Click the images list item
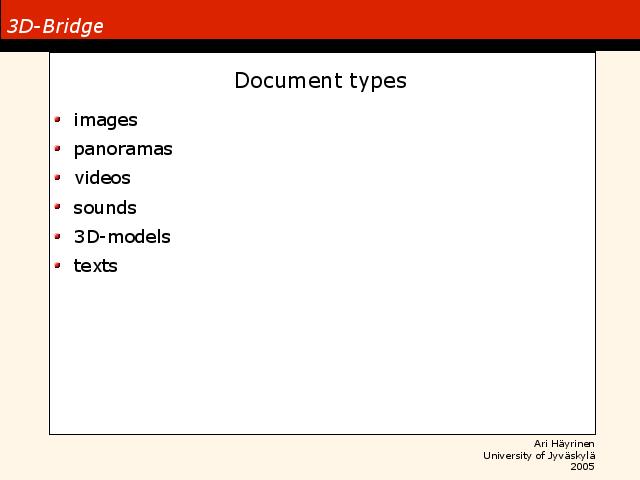 [105, 120]
